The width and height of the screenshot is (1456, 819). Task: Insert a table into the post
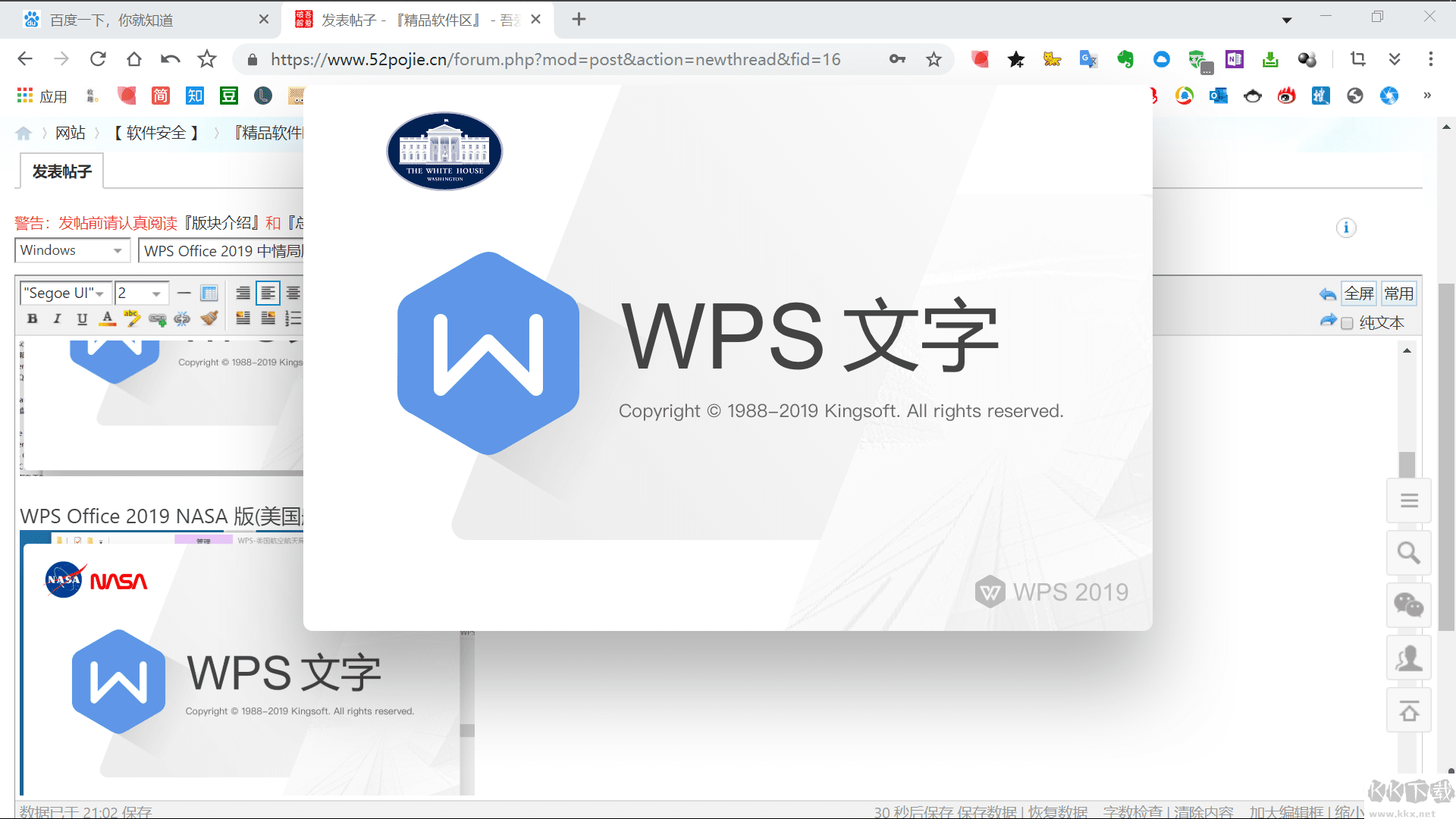209,293
